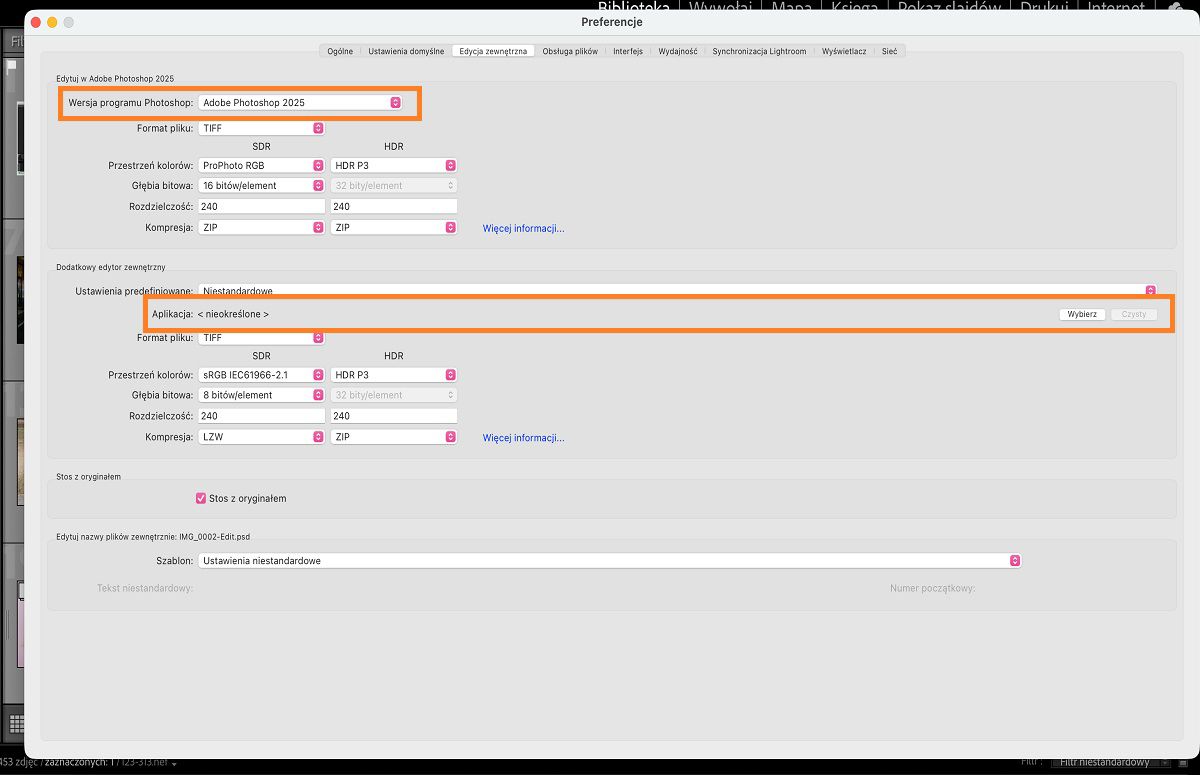Open Format pliku dropdown in Photoshop section
This screenshot has width=1200, height=775.
point(262,128)
